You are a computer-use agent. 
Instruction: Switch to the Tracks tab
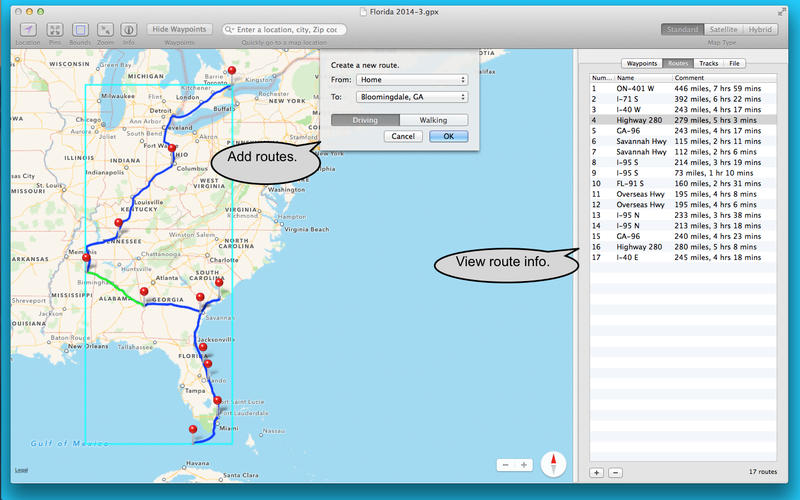click(709, 63)
